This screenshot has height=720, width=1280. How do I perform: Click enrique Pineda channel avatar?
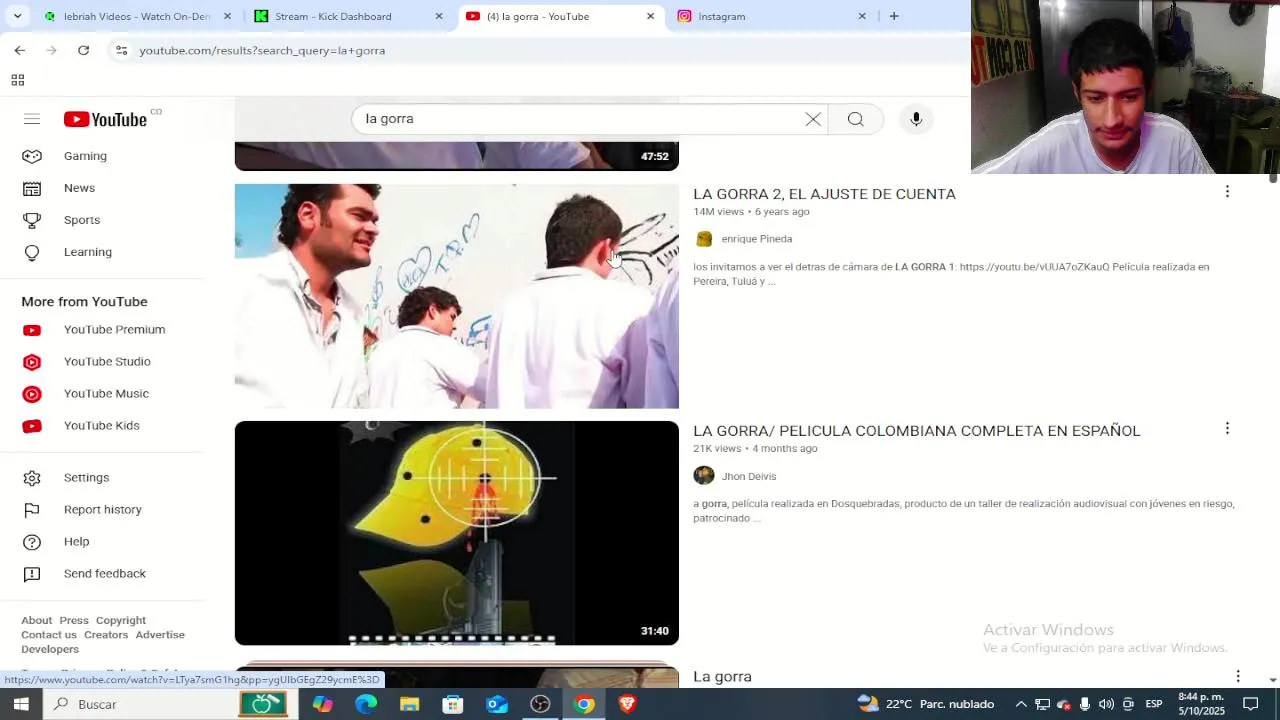(704, 239)
